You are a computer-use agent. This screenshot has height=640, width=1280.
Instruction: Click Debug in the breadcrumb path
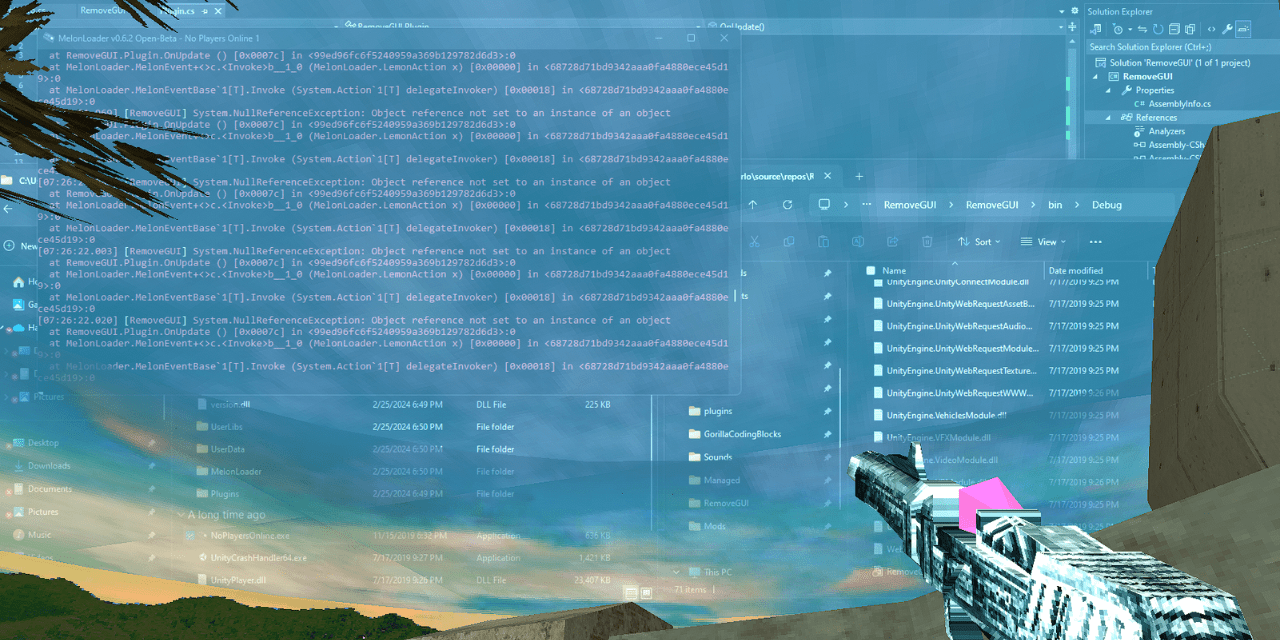click(x=1106, y=205)
